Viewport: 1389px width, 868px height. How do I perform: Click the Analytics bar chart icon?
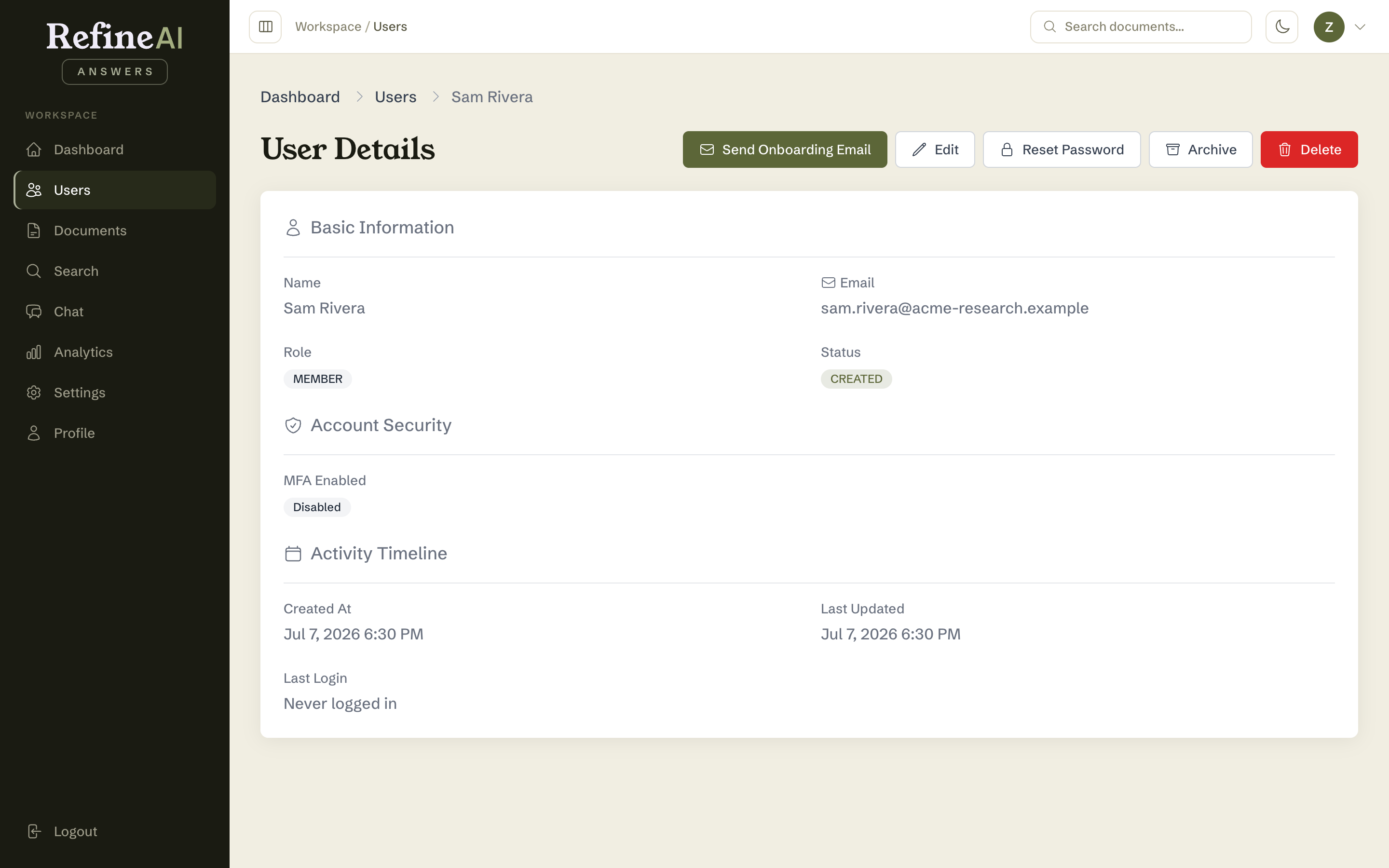(x=34, y=352)
